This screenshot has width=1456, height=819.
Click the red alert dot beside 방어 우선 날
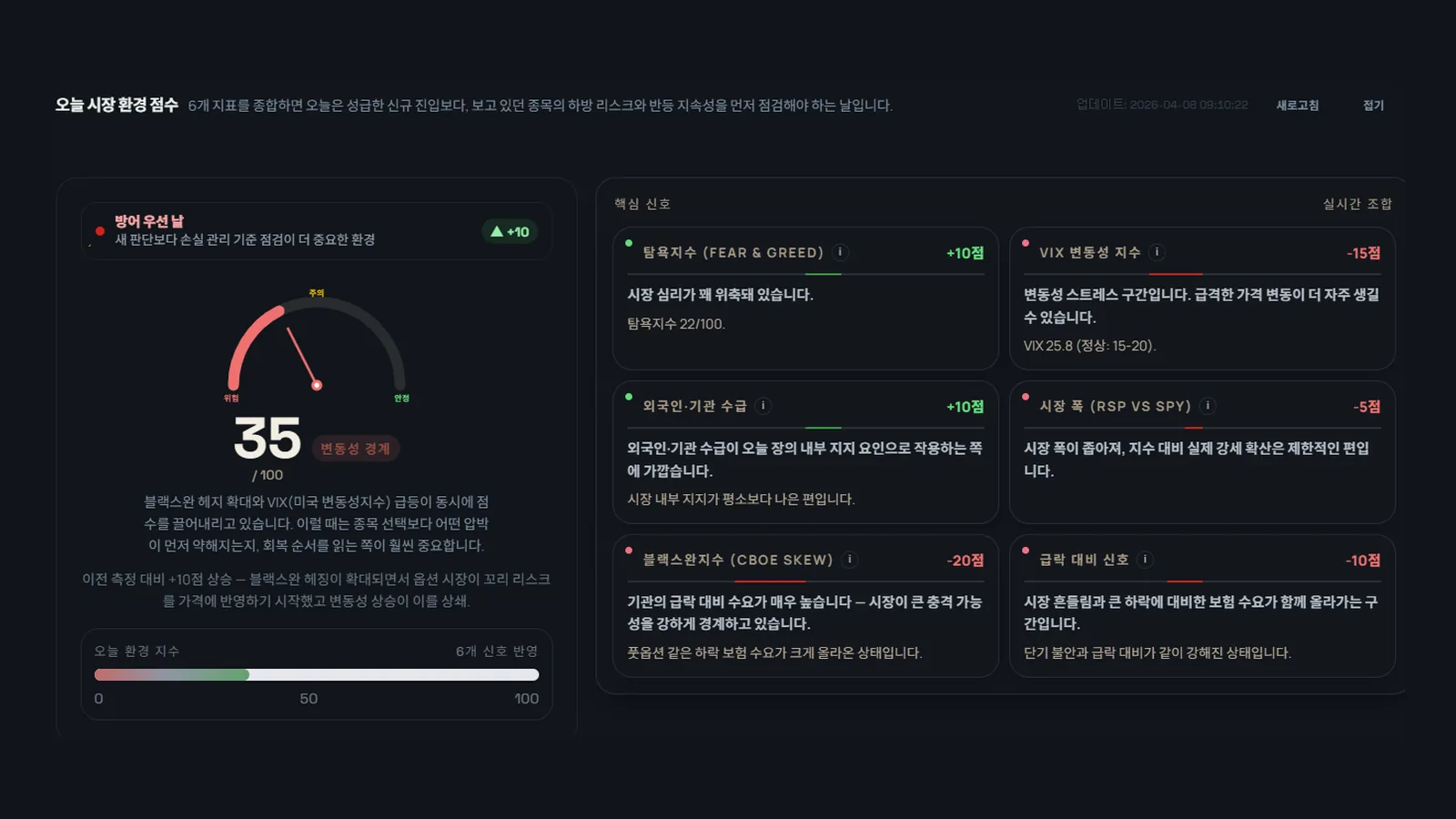(100, 232)
